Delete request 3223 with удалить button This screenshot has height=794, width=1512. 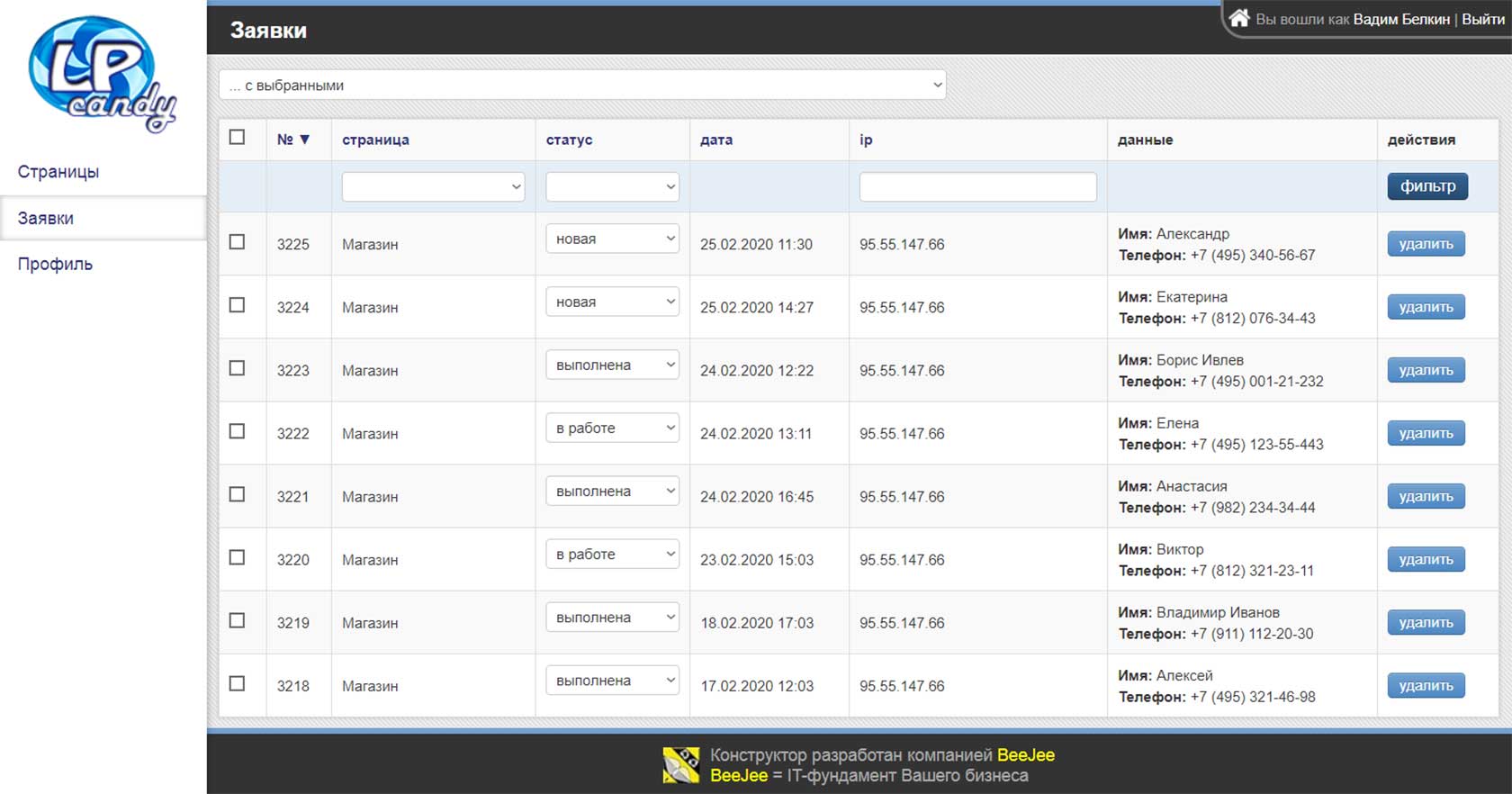(1426, 370)
